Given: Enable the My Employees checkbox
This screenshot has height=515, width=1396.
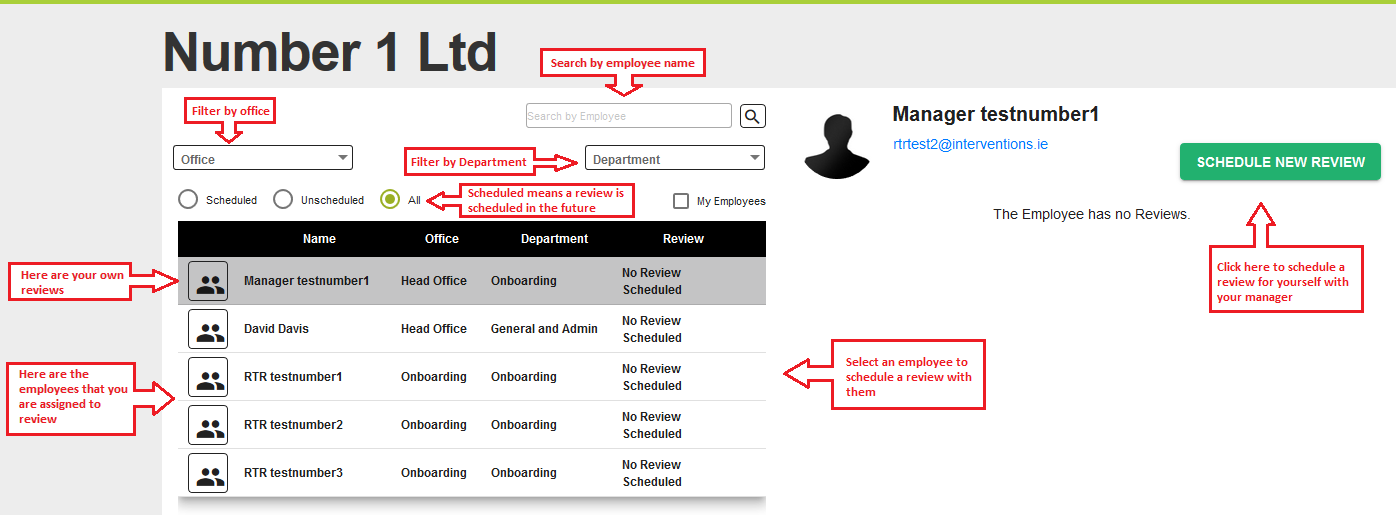Looking at the screenshot, I should [x=681, y=201].
